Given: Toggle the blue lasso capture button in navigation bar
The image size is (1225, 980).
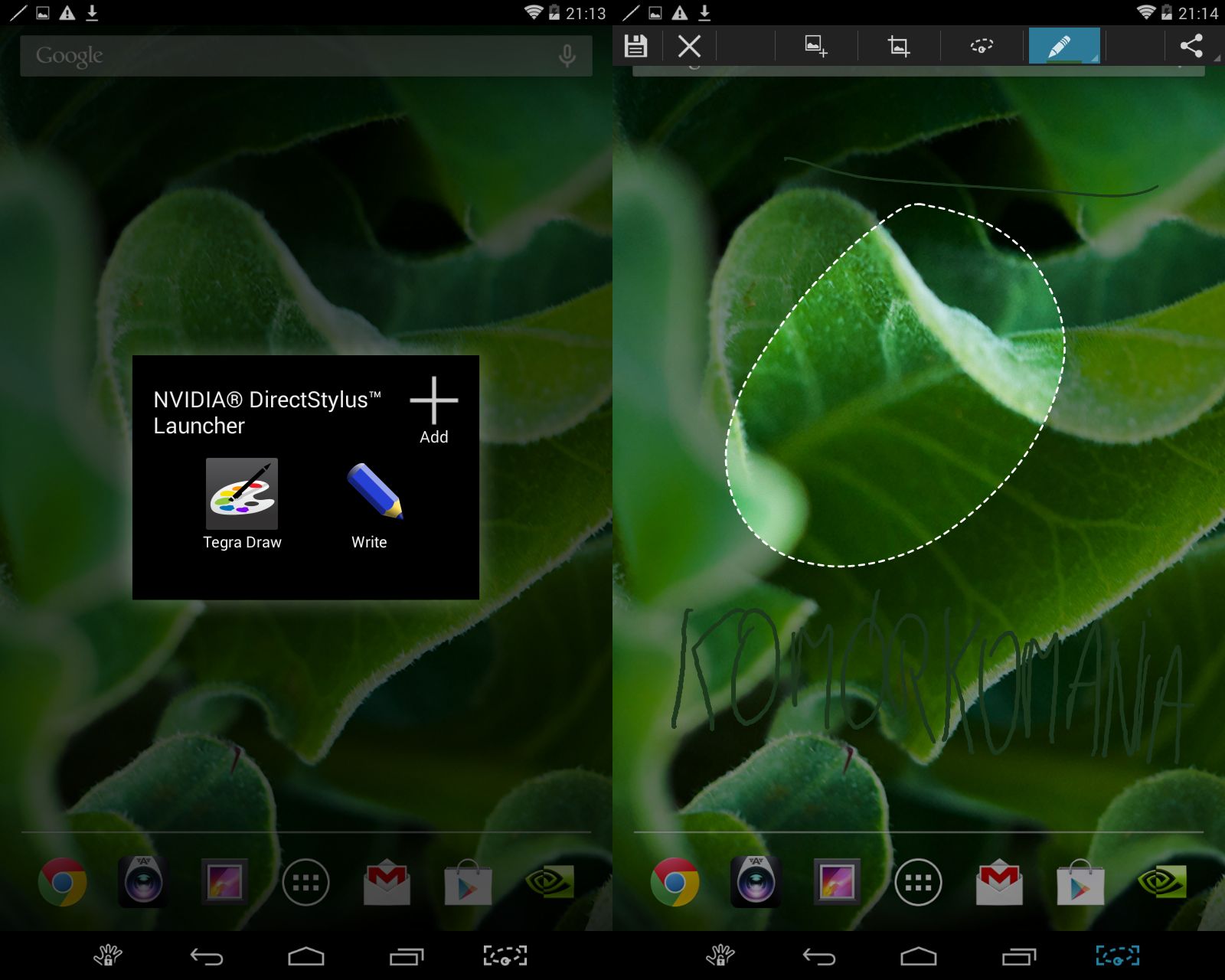Looking at the screenshot, I should [1117, 955].
